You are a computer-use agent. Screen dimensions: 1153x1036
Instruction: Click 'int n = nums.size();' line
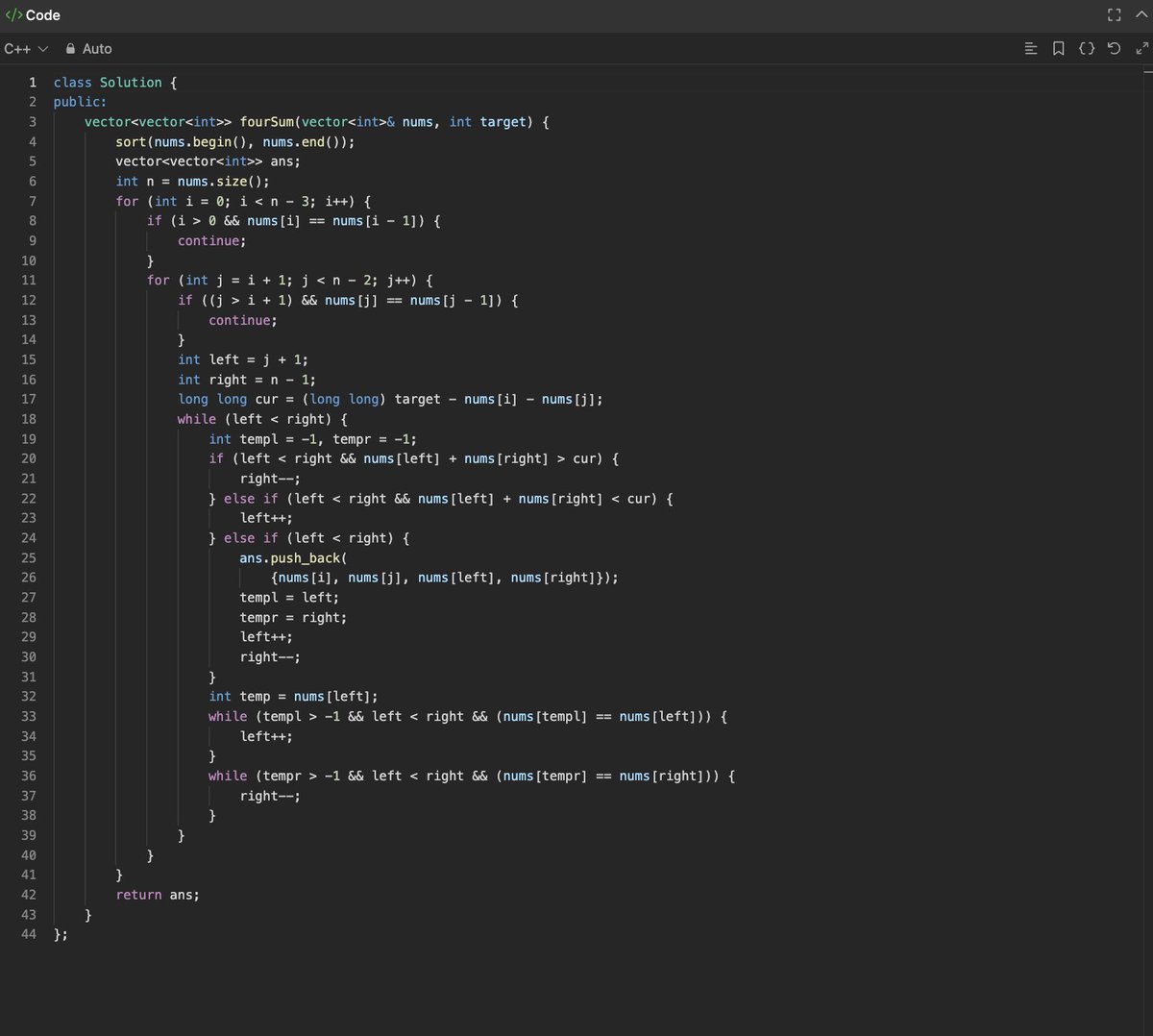pyautogui.click(x=192, y=181)
